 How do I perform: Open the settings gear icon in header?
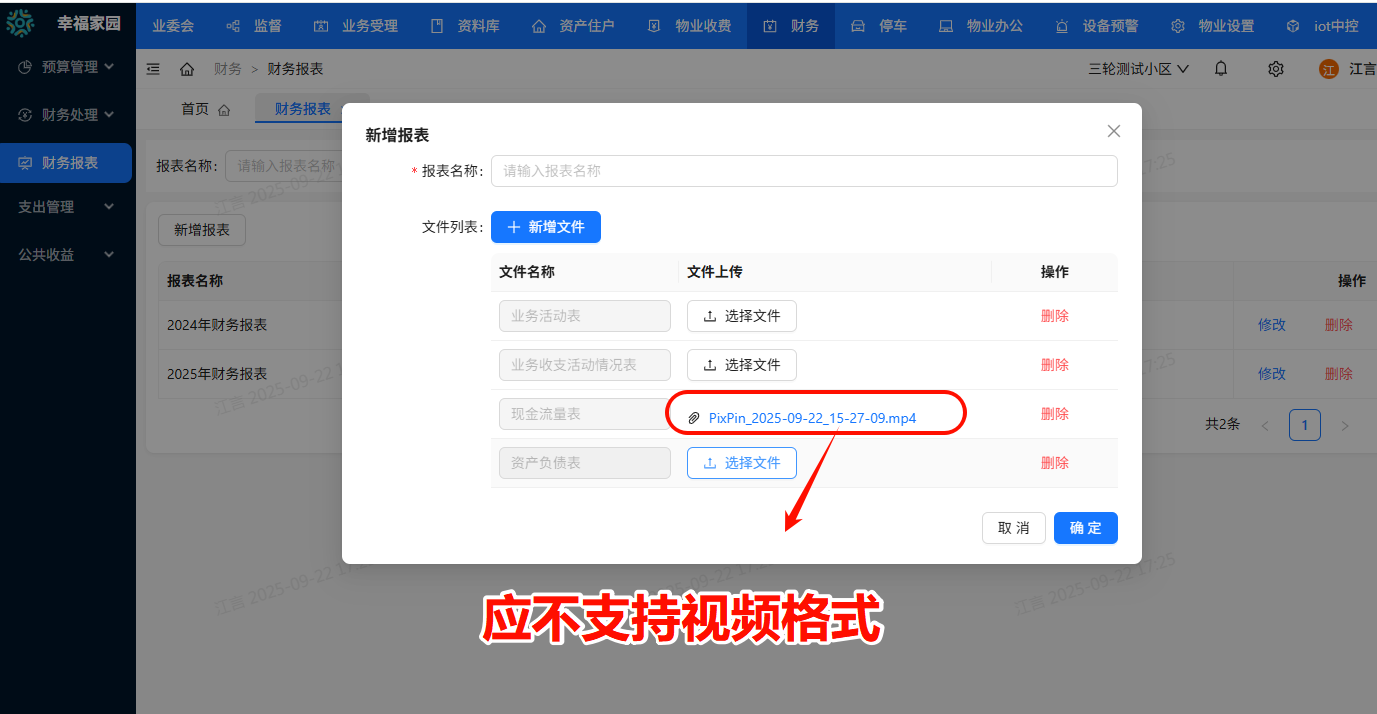(x=1275, y=69)
